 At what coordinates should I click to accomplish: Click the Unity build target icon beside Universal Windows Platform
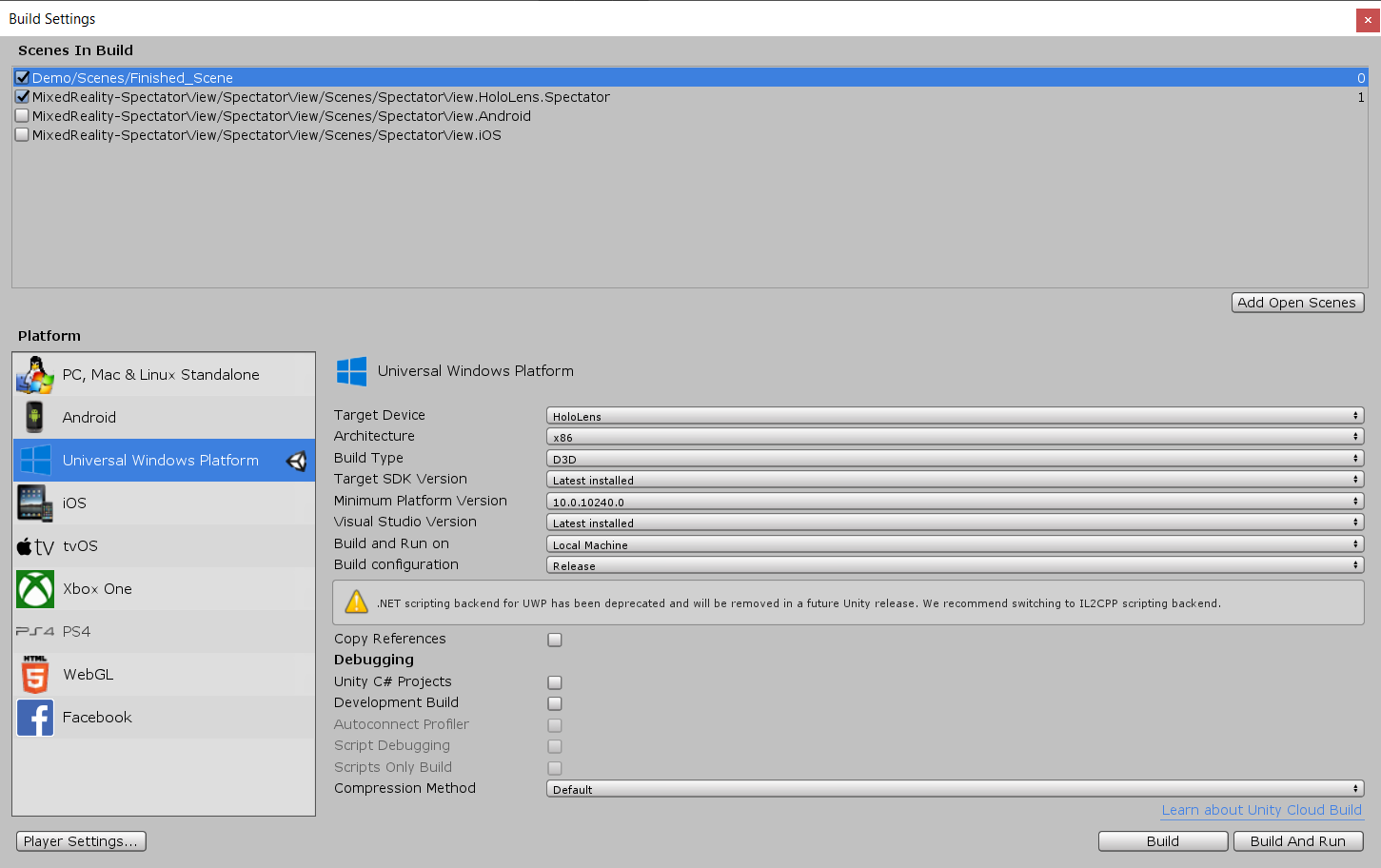(x=295, y=460)
